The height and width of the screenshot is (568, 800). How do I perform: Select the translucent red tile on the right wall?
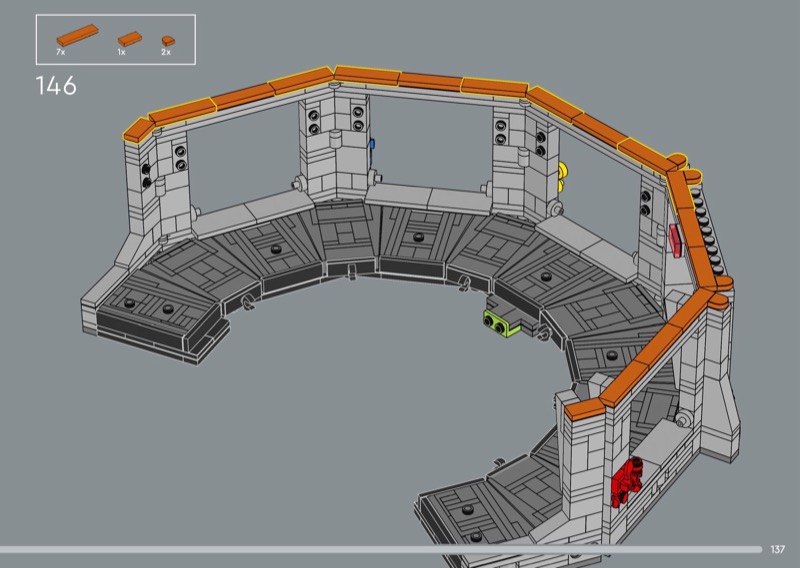[x=676, y=241]
